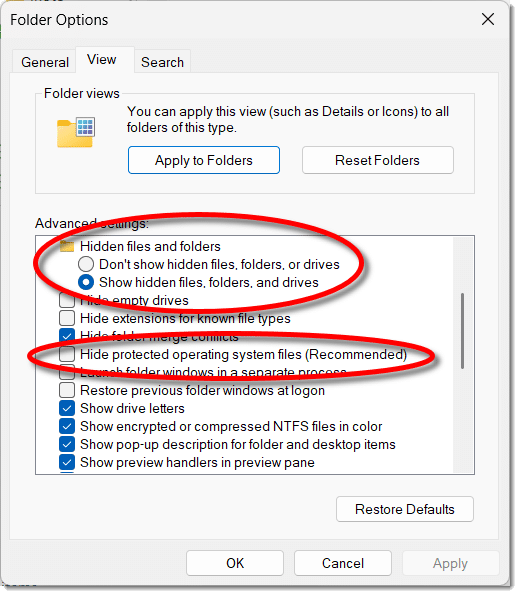Click the 'You can apply this view' description
Image resolution: width=520 pixels, height=596 pixels.
[x=288, y=119]
